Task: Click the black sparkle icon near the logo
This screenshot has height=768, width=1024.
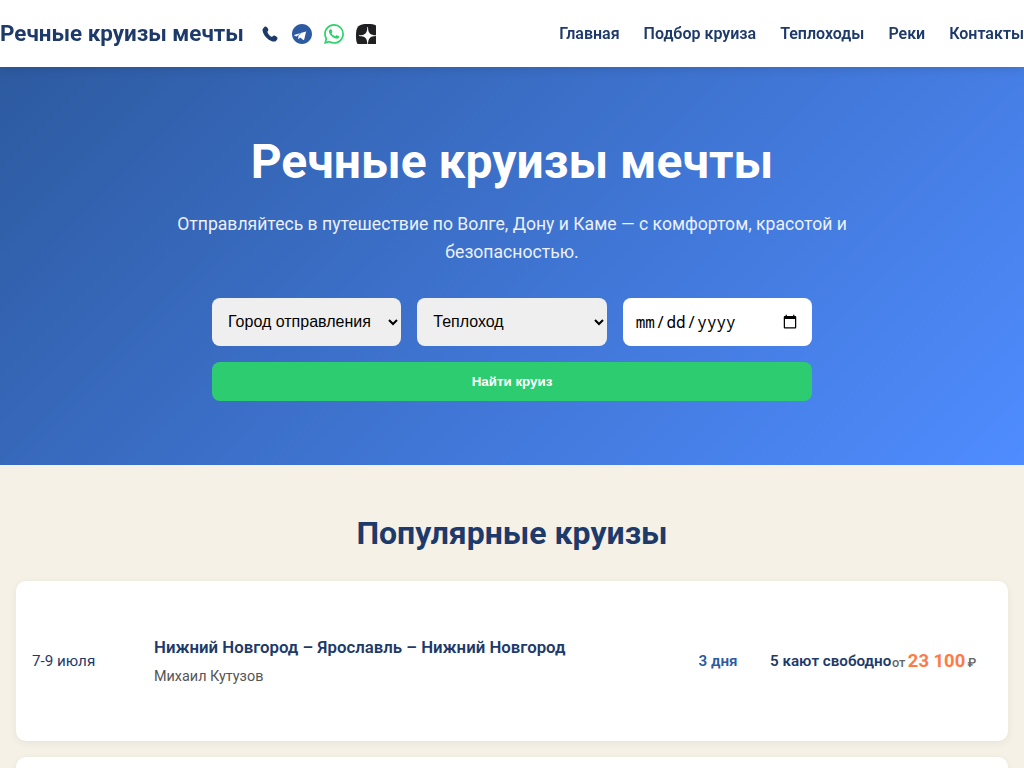Action: [365, 33]
